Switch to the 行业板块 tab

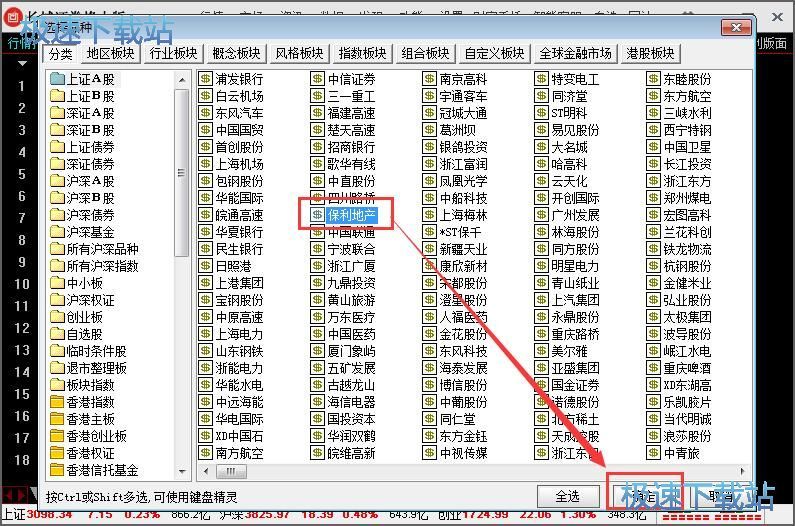pos(173,53)
